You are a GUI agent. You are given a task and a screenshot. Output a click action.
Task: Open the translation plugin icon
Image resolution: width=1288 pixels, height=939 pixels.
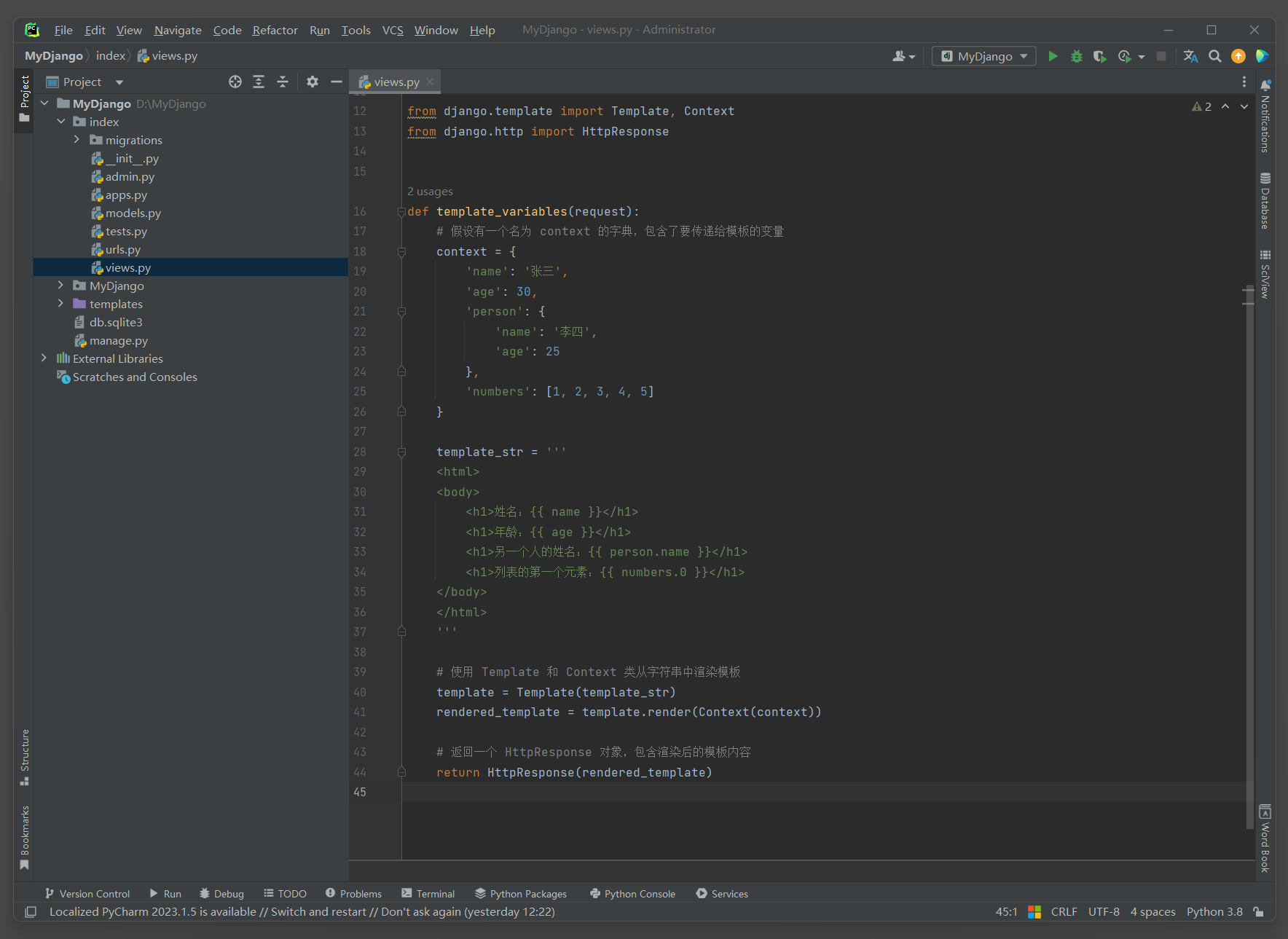[x=1190, y=56]
